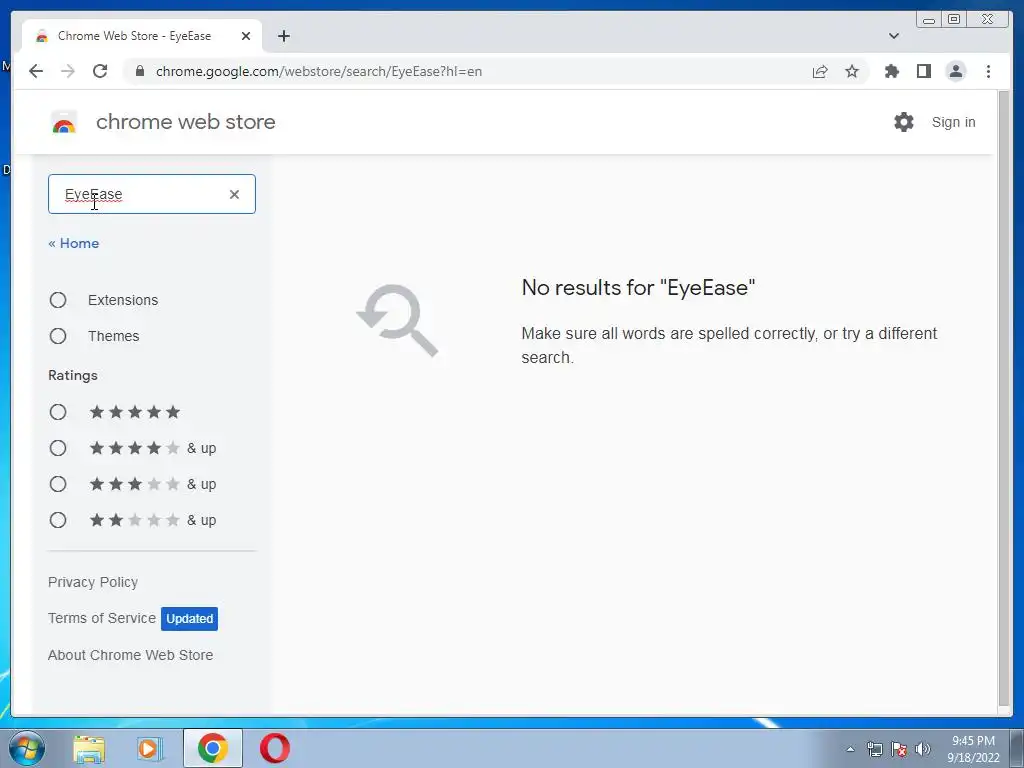Minimize the Chrome window
This screenshot has width=1024, height=768.
pyautogui.click(x=929, y=20)
